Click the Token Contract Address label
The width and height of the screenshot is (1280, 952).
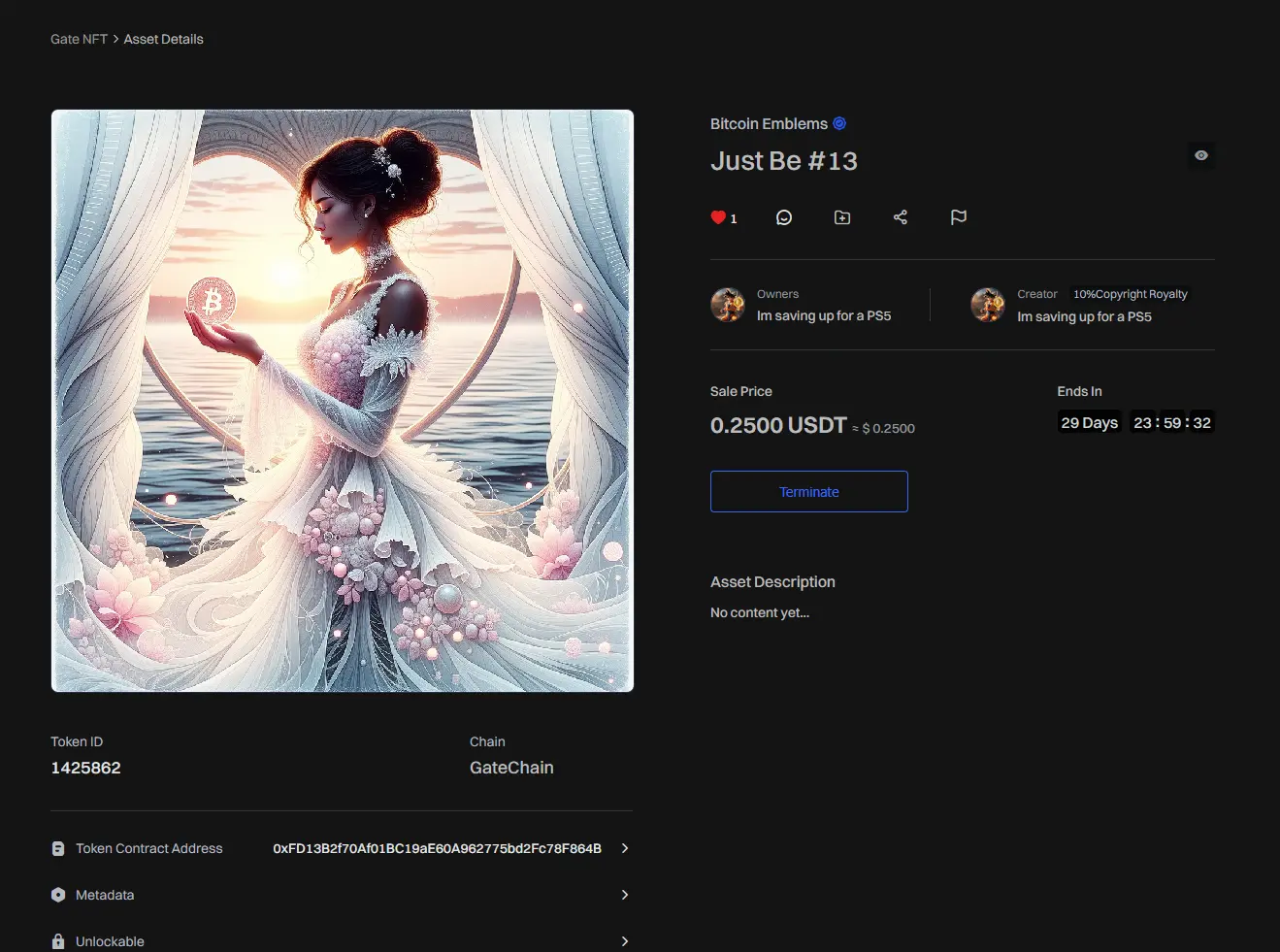[149, 848]
